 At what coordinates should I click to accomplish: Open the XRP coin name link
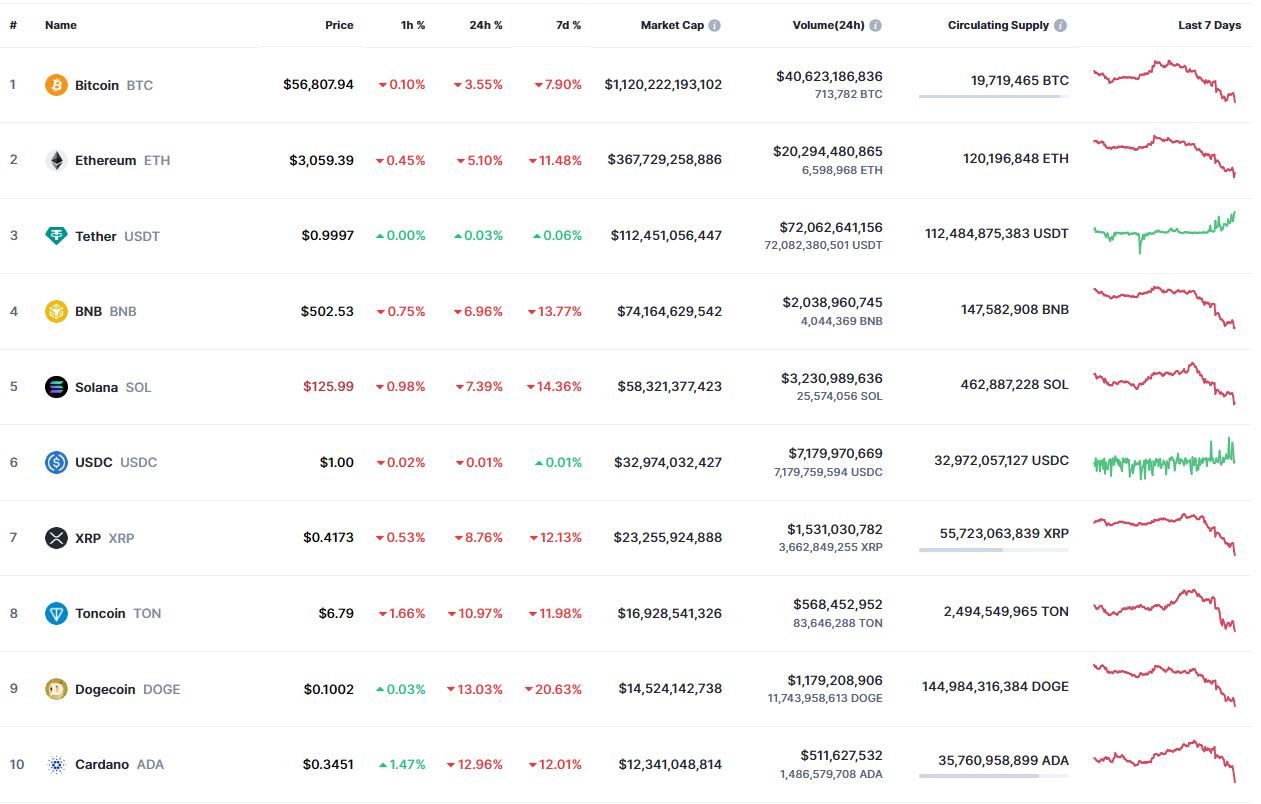click(x=90, y=538)
